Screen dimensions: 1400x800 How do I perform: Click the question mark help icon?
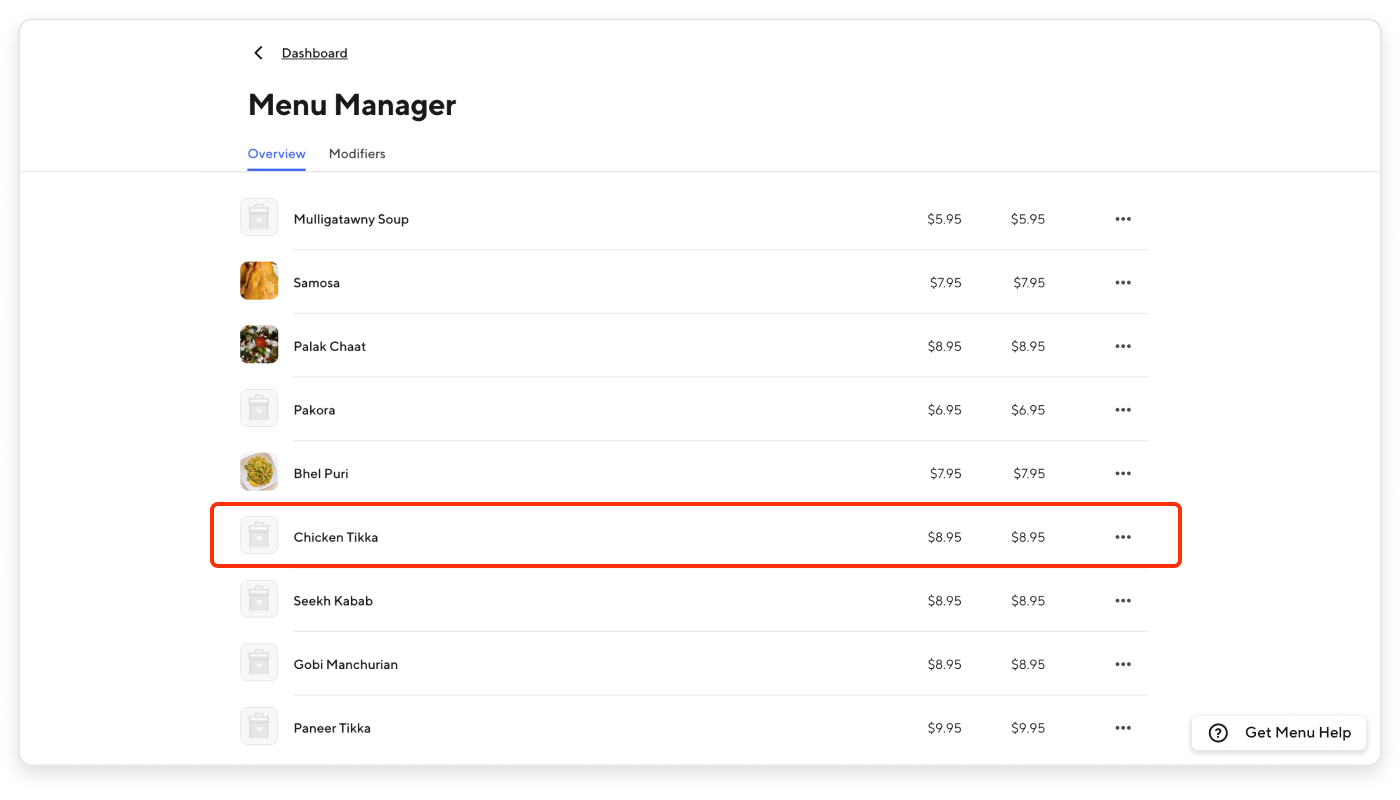(x=1217, y=733)
